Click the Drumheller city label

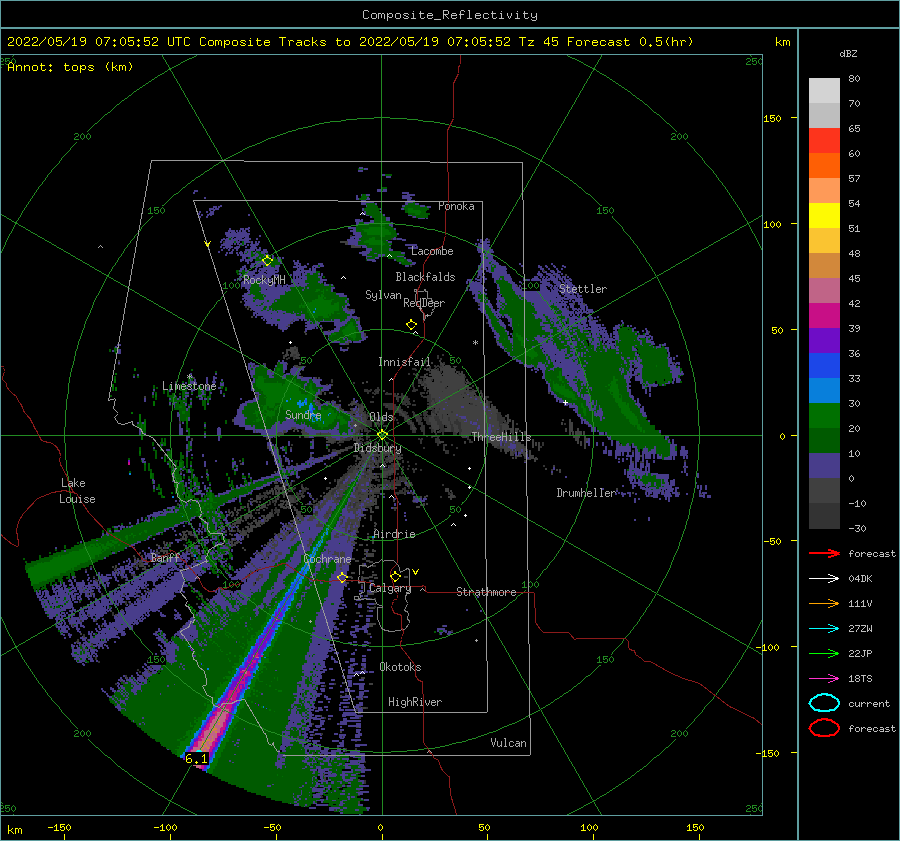click(x=586, y=493)
